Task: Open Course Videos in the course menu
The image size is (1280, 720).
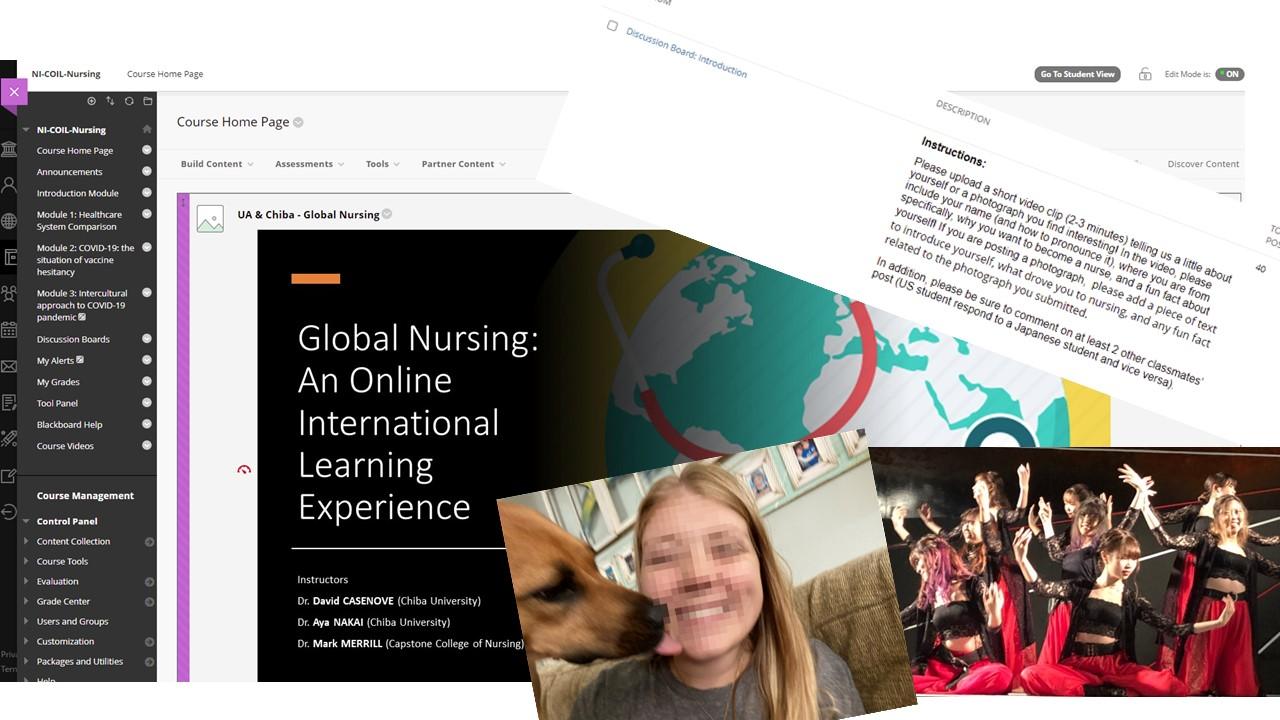Action: [x=65, y=446]
